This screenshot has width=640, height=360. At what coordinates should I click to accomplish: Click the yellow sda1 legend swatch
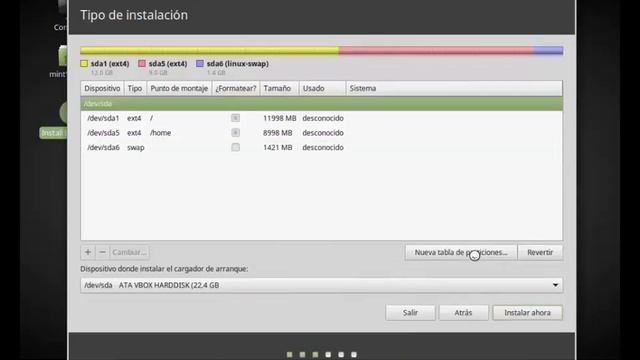click(x=84, y=64)
